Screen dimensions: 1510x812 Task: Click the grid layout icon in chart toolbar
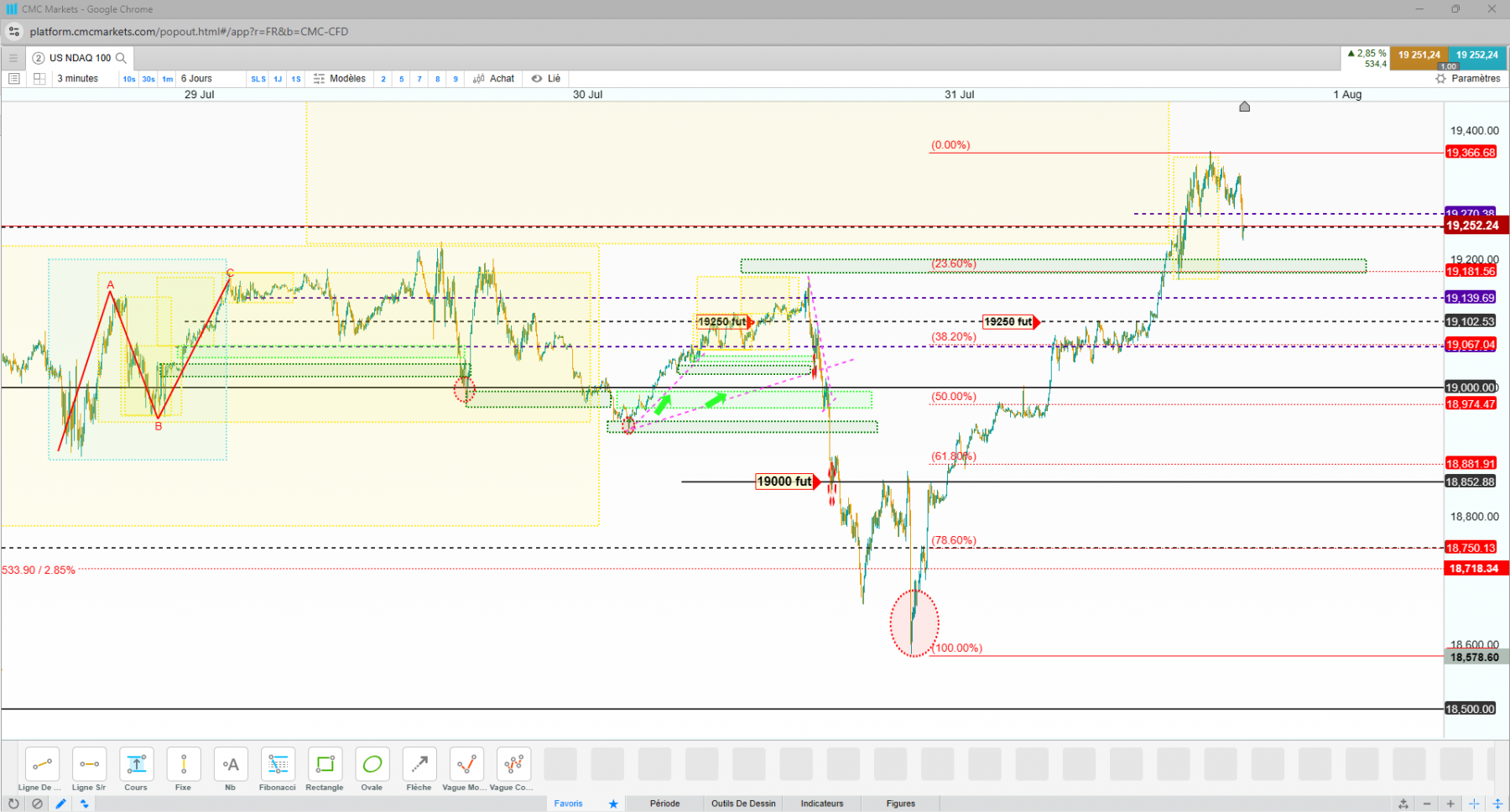click(x=39, y=79)
